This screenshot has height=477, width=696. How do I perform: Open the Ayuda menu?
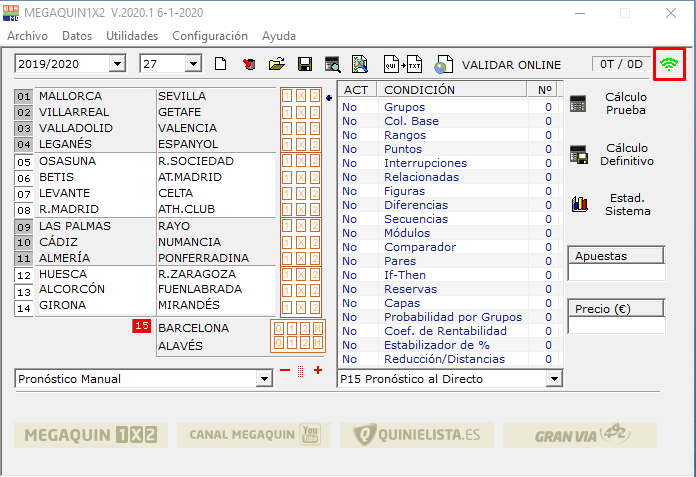click(x=279, y=36)
